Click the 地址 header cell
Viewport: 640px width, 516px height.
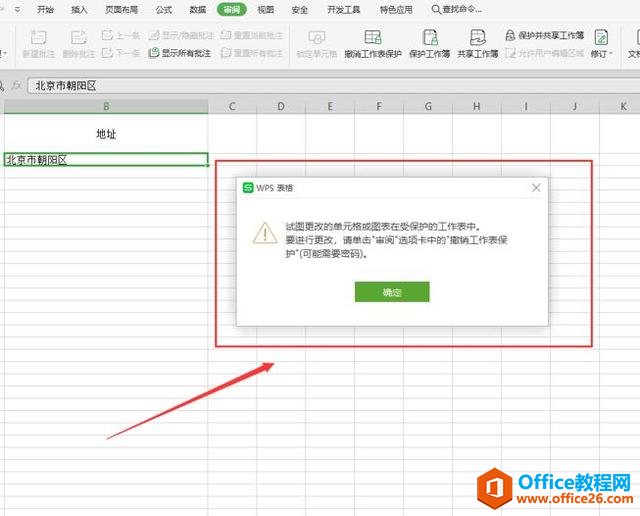[106, 133]
